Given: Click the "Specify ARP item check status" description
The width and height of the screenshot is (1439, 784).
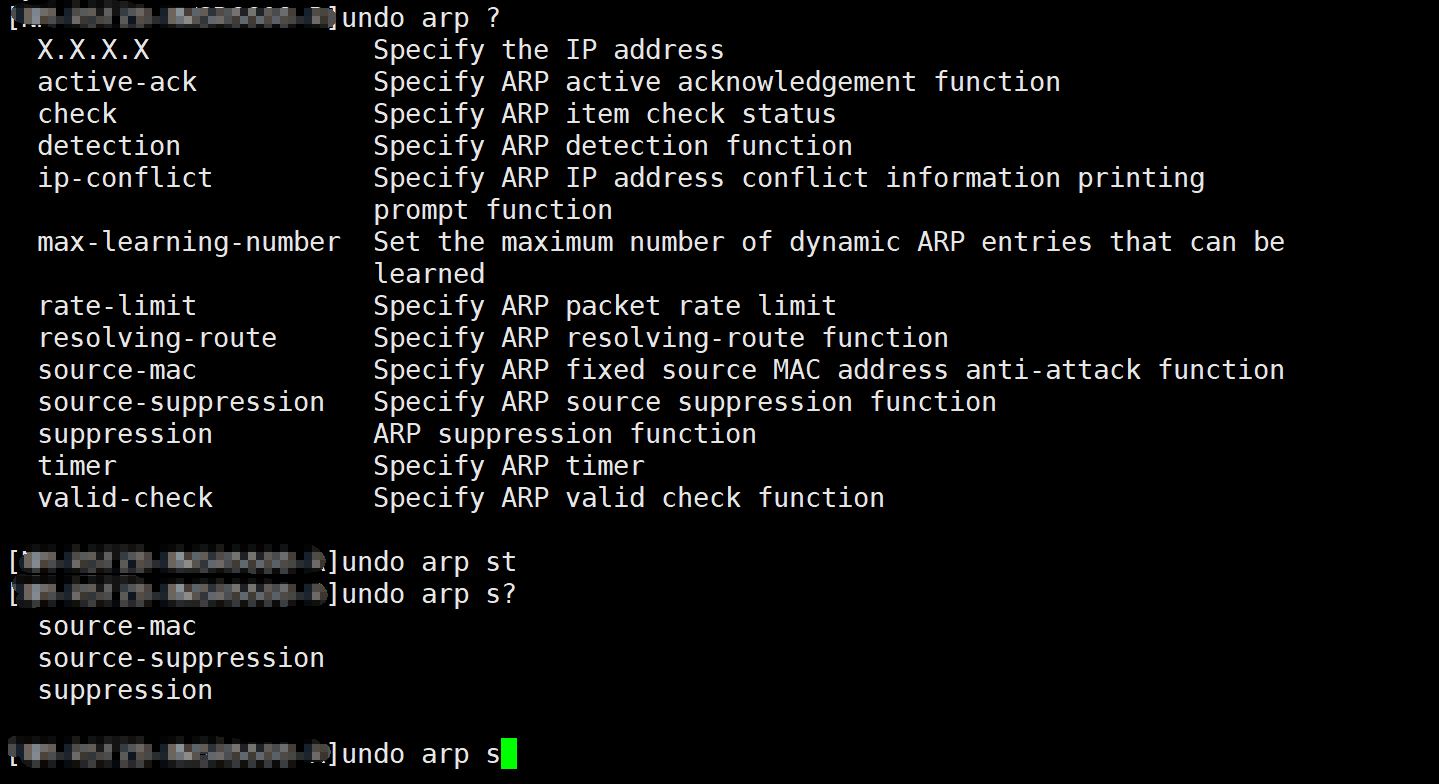Looking at the screenshot, I should click(605, 114).
